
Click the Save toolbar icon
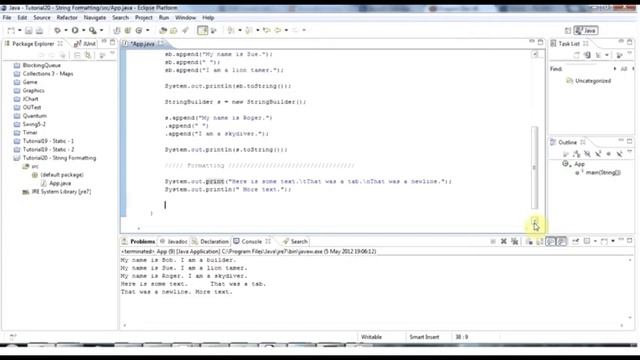29,30
